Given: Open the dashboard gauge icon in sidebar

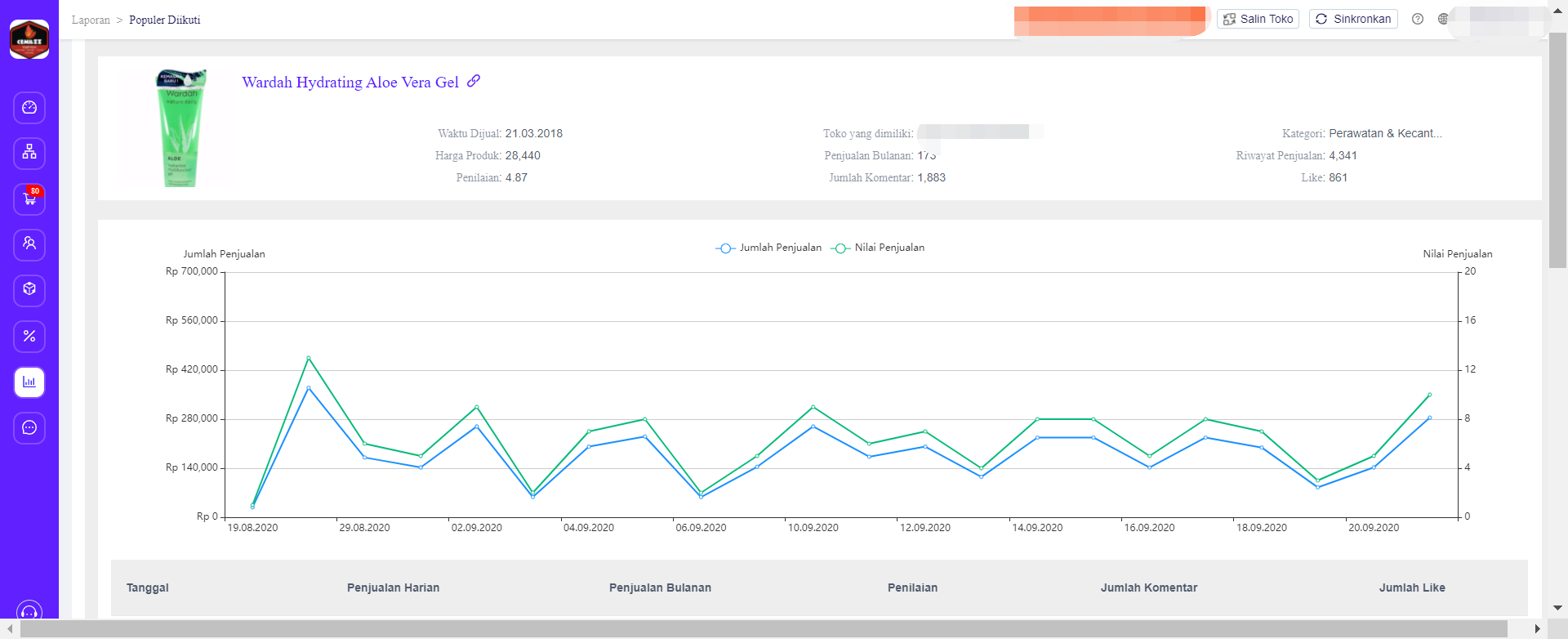Looking at the screenshot, I should click(29, 108).
